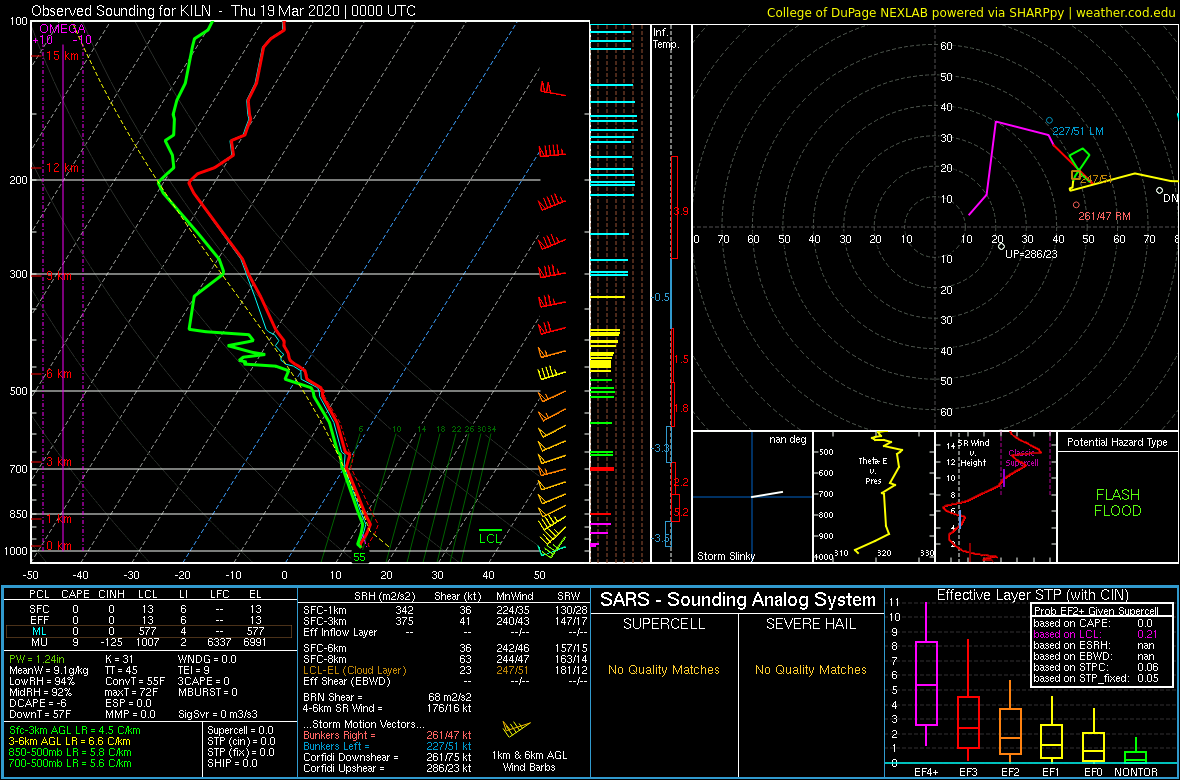
Task: Click the '227/51 LM' hodograph label
Action: pos(1078,131)
